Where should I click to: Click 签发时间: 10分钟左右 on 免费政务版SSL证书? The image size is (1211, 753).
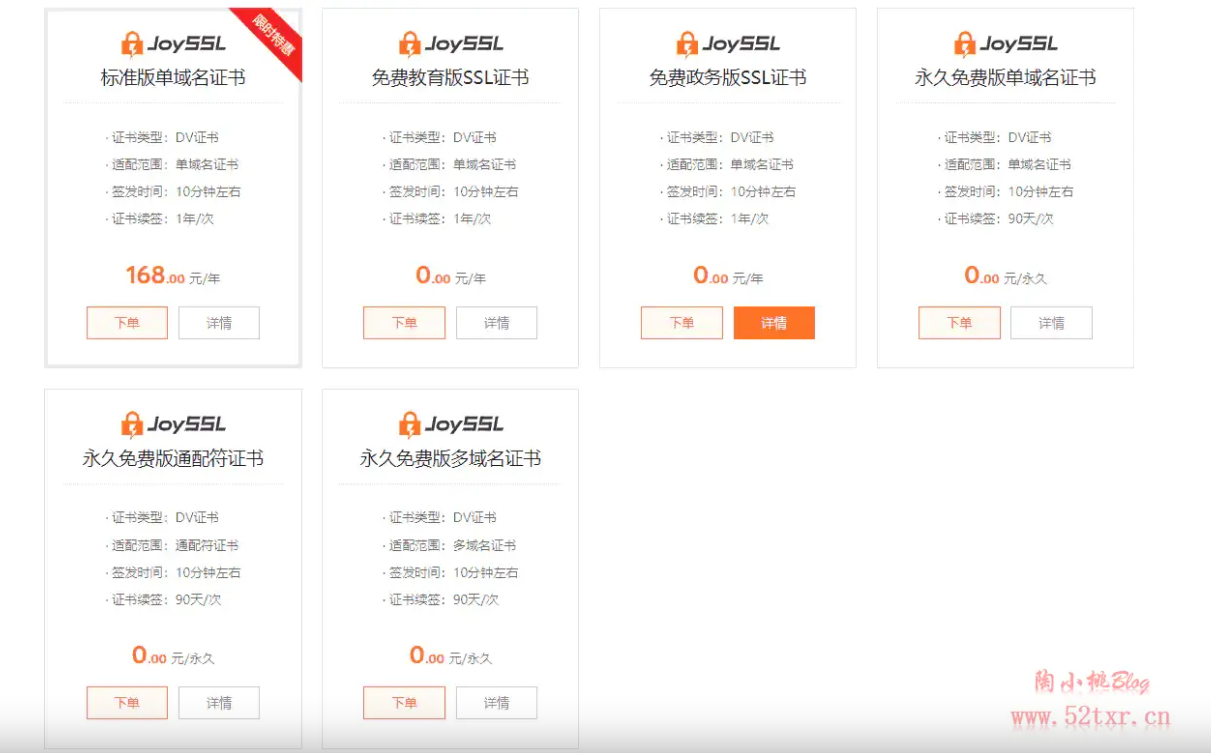coord(728,191)
